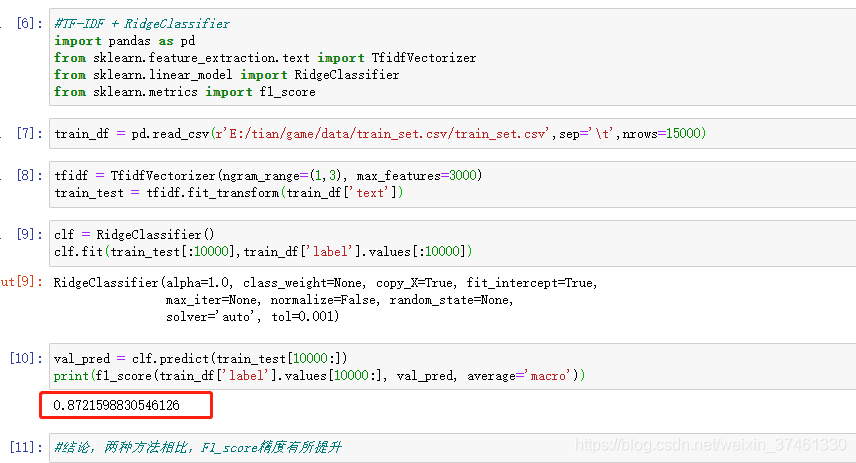Click the RidgeClassifier fit code cell [9]
Image resolution: width=856 pixels, height=463 pixels.
click(x=453, y=243)
